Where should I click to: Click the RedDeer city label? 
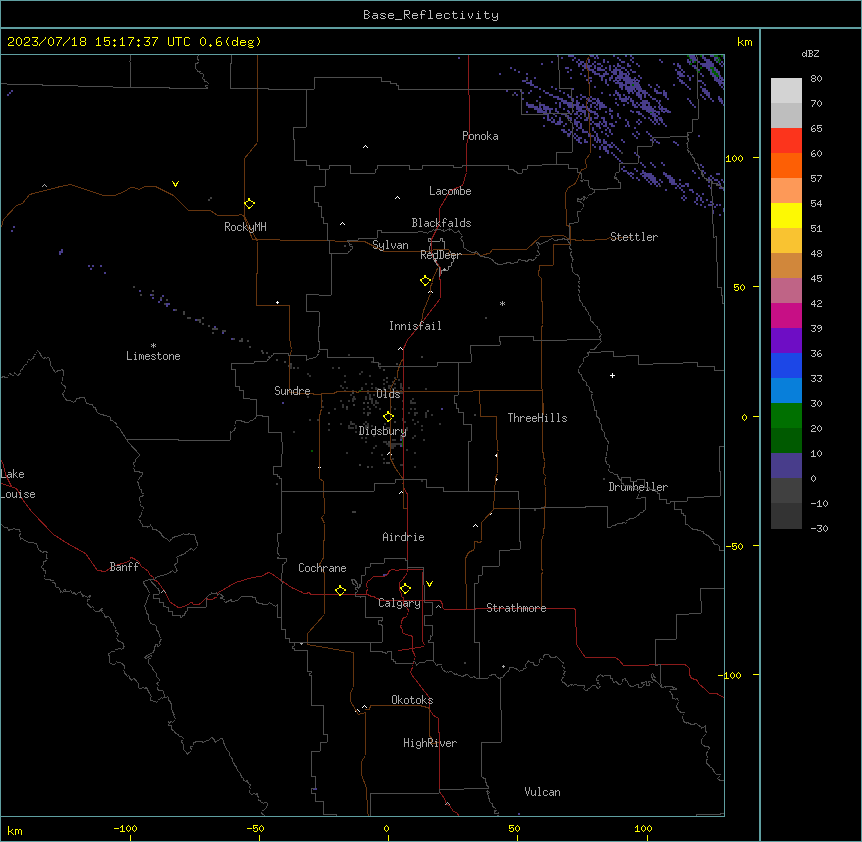coord(440,255)
